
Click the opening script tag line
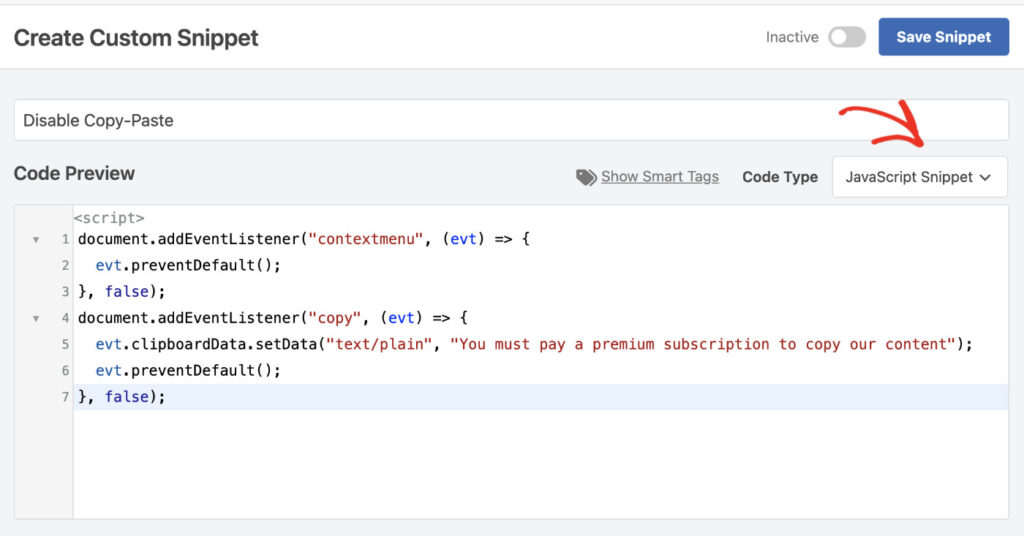coord(109,218)
